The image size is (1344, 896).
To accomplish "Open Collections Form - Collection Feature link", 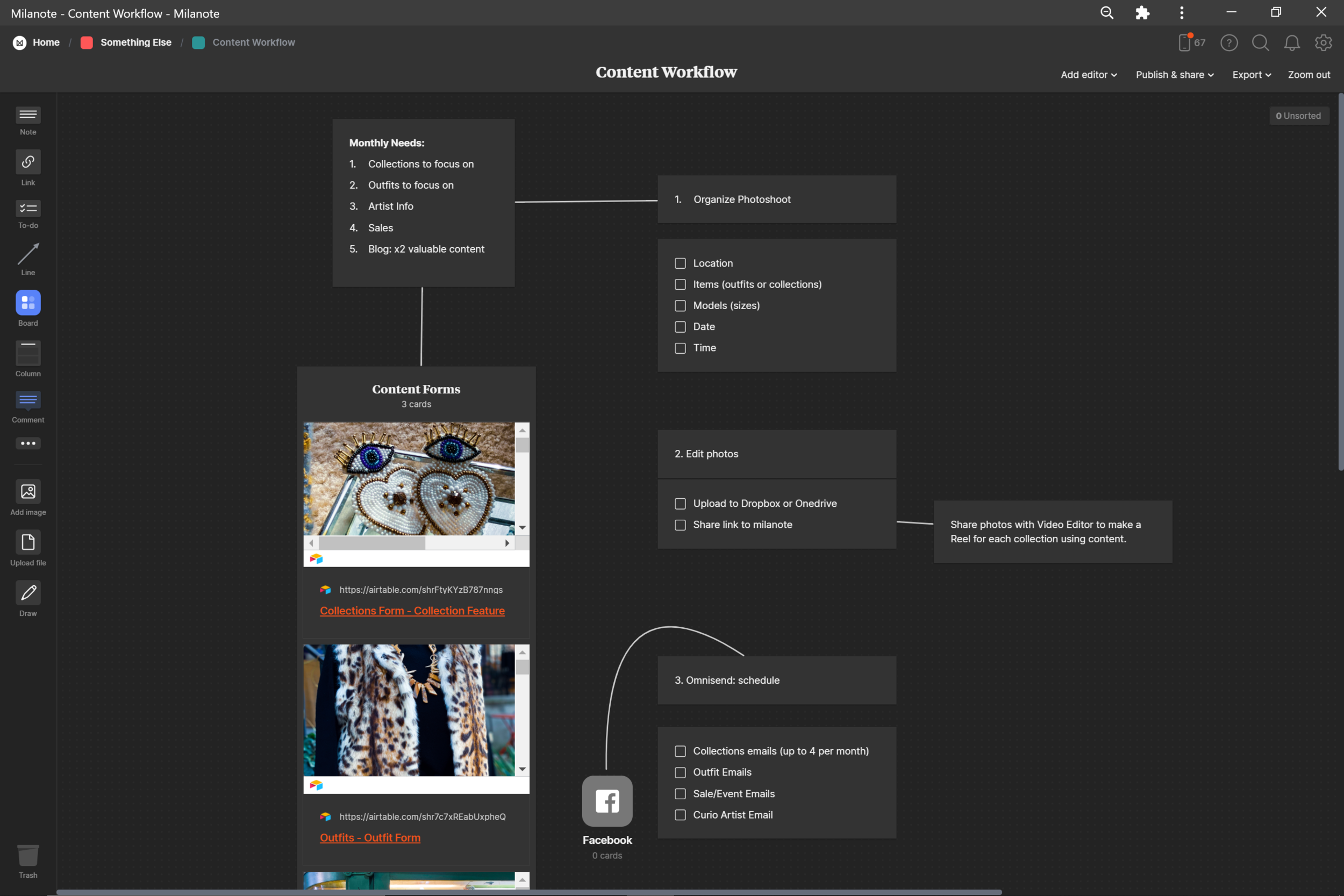I will pyautogui.click(x=412, y=611).
